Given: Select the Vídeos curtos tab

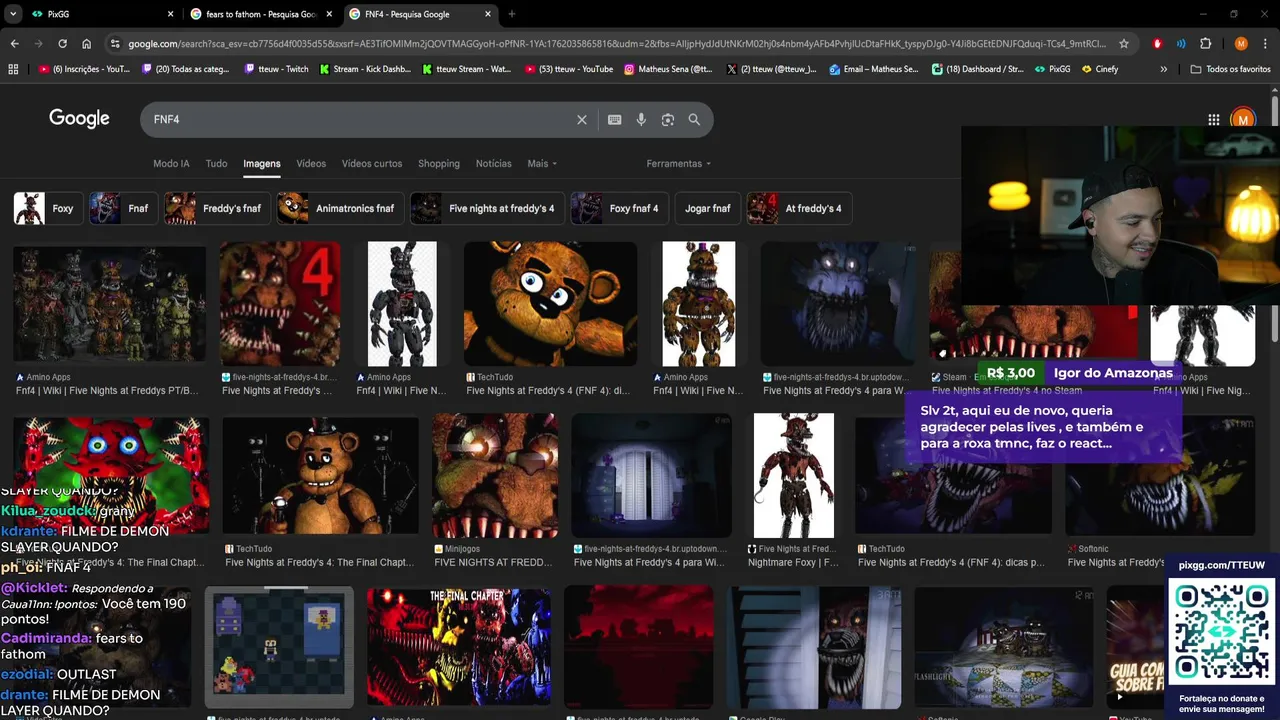Looking at the screenshot, I should 372,164.
